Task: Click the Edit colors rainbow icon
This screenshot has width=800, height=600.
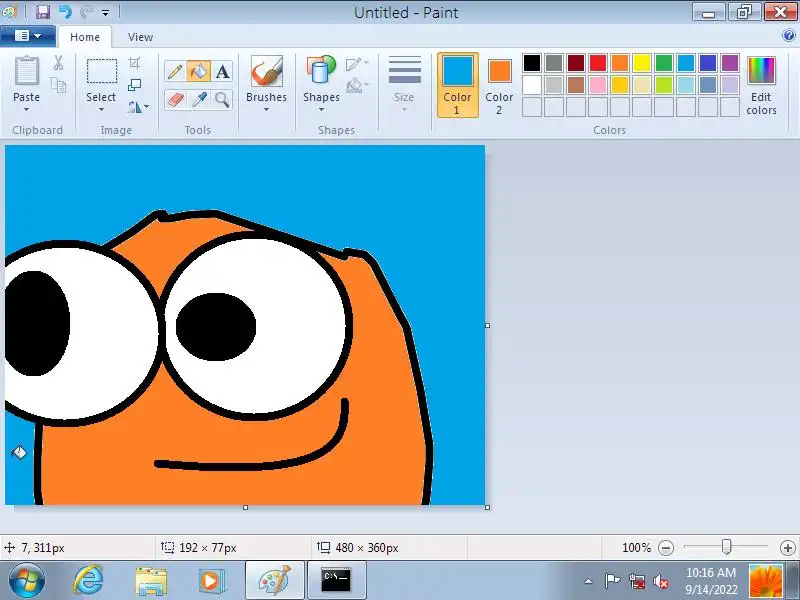Action: point(761,70)
